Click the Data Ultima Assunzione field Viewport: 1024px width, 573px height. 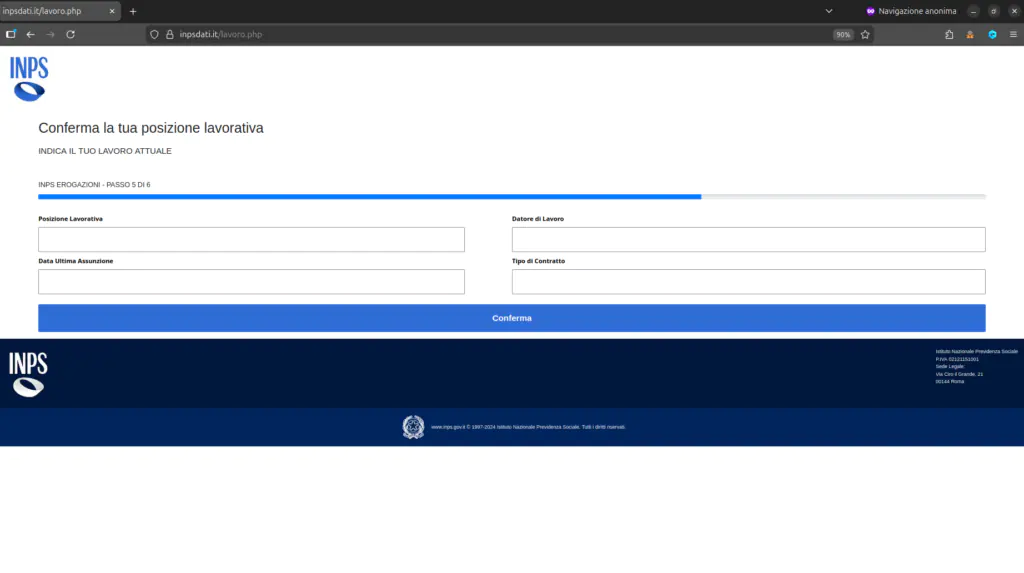tap(251, 282)
